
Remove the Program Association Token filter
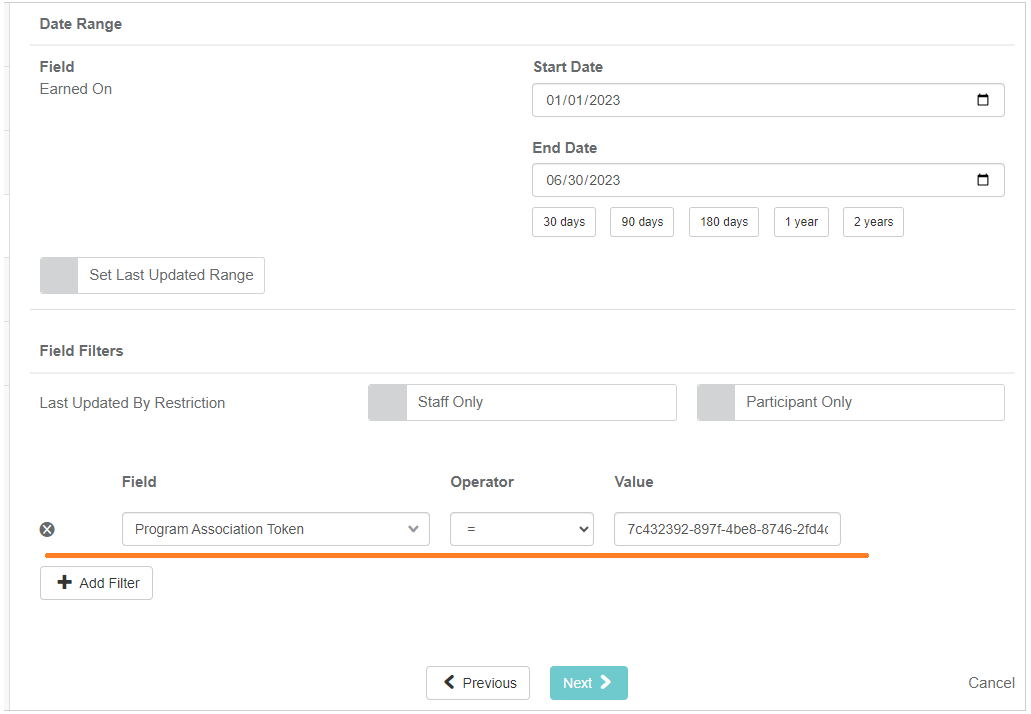47,530
